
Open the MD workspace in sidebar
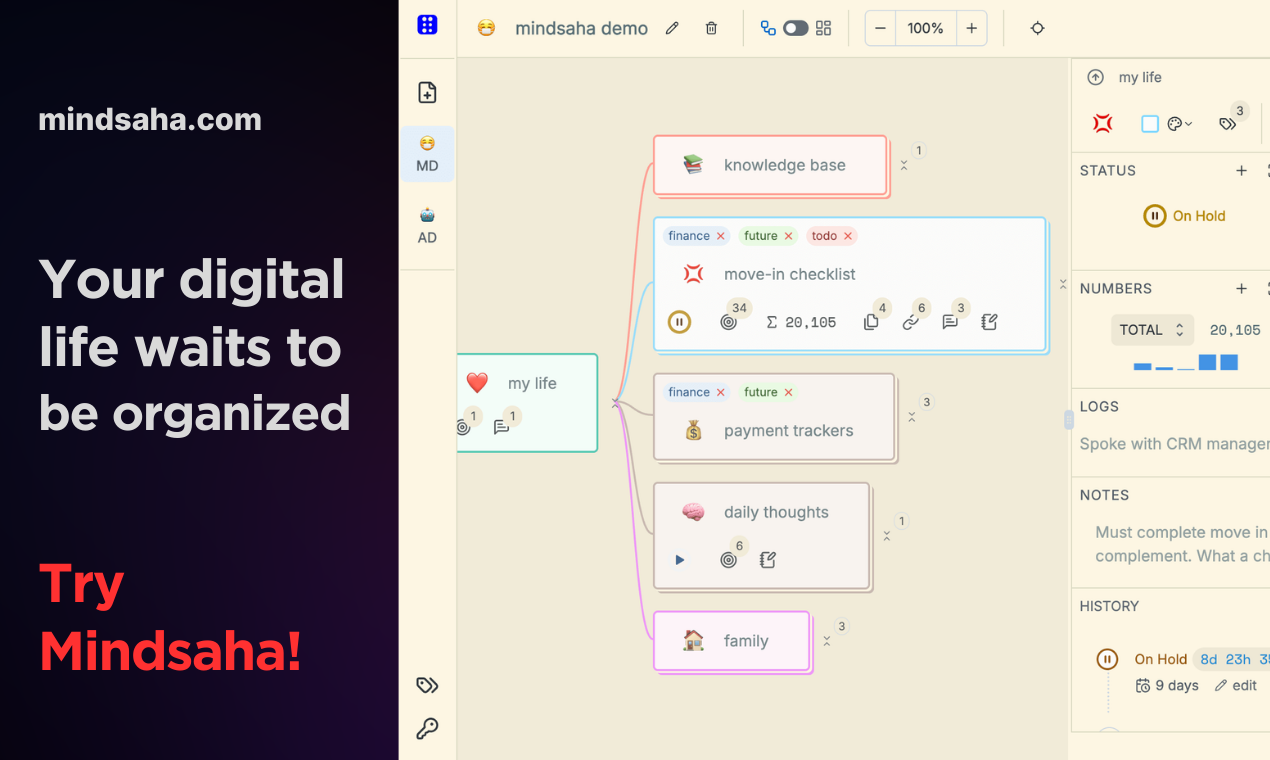click(427, 154)
